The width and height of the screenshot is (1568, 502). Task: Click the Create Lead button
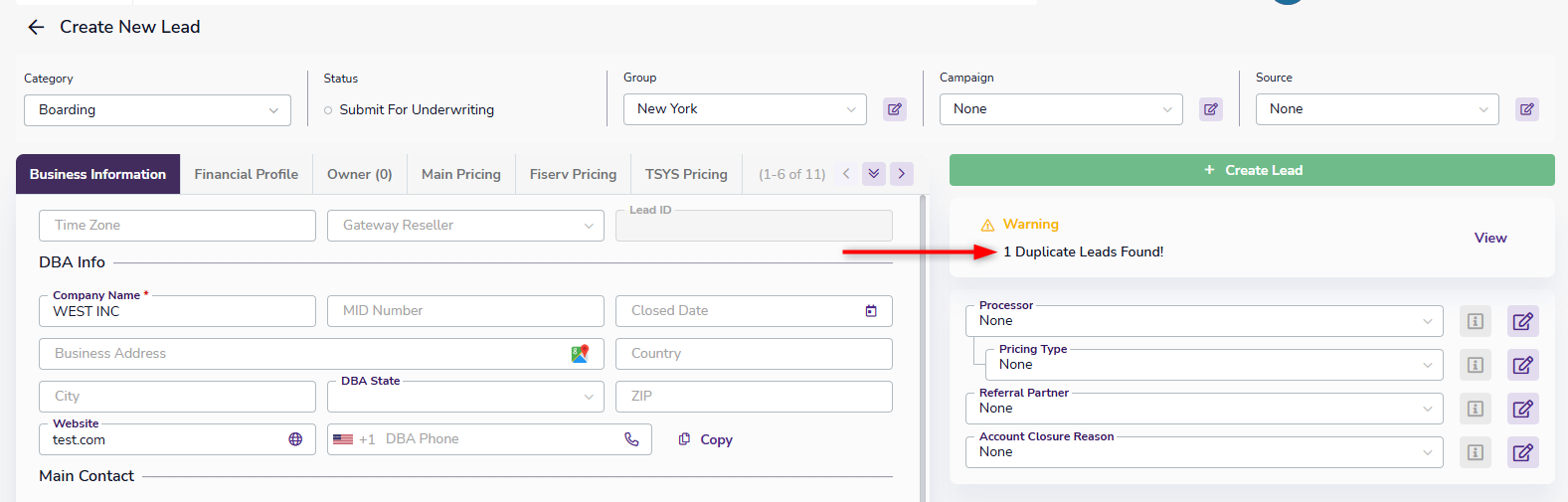[x=1252, y=170]
